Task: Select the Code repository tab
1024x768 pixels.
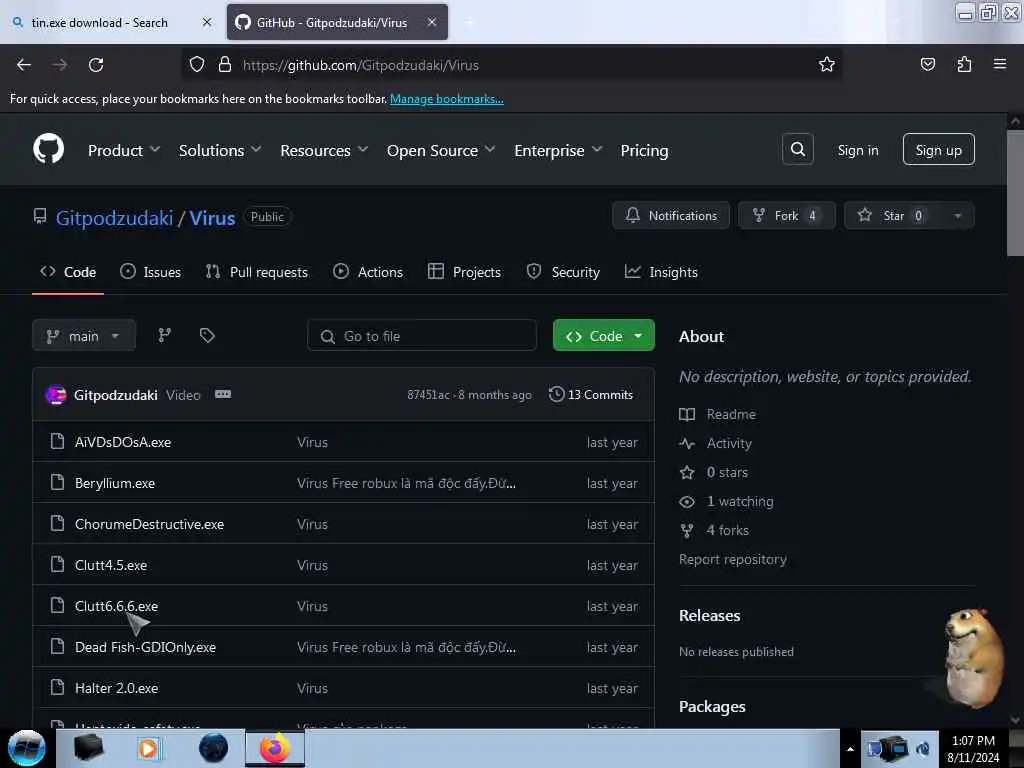Action: coord(68,272)
